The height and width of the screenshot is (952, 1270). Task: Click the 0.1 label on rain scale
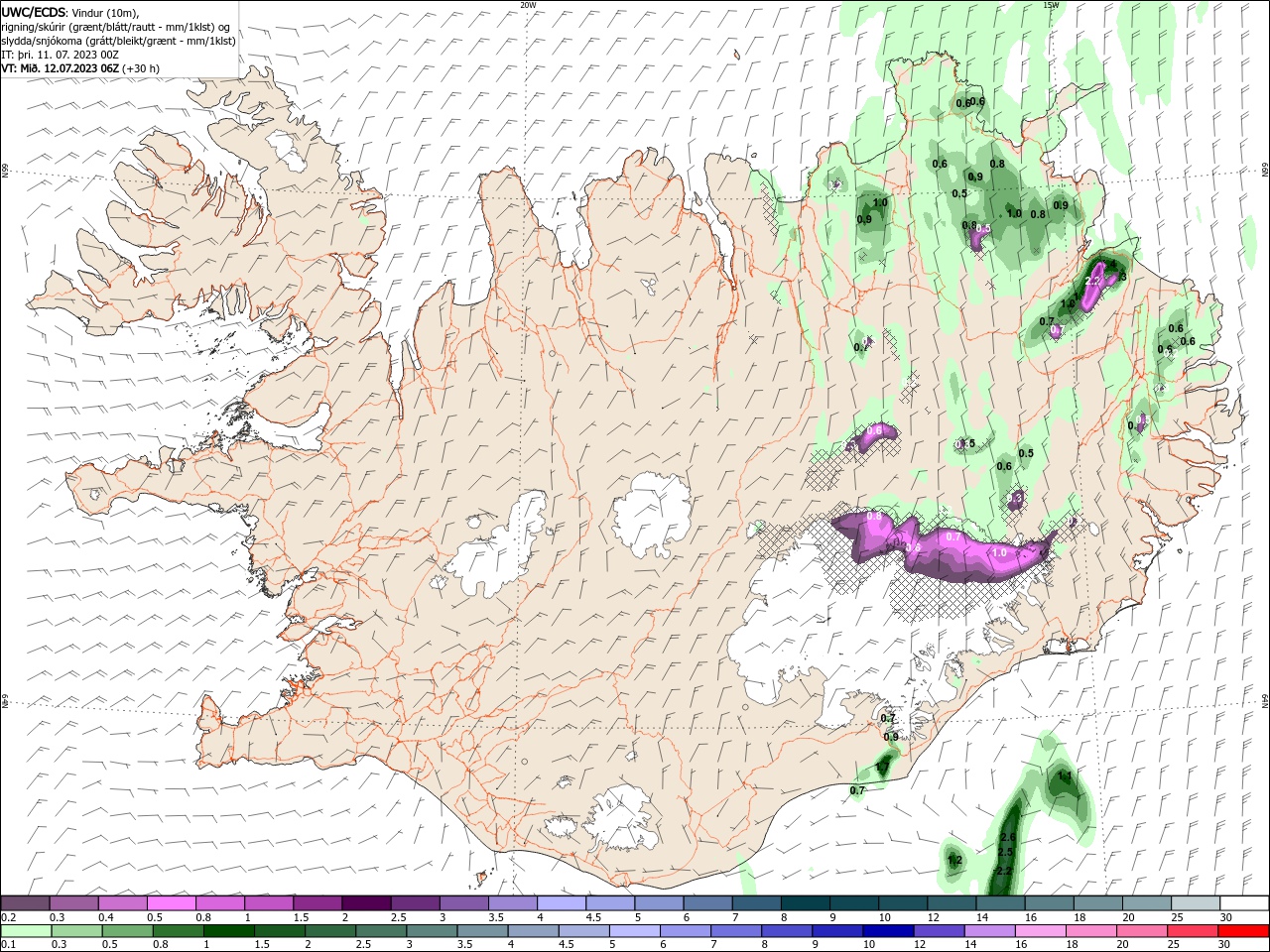[x=8, y=944]
